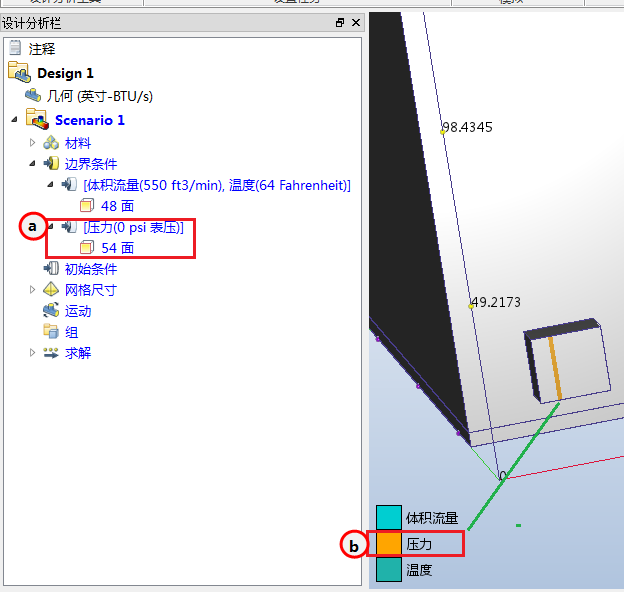Collapse the 边界条件 node
This screenshot has height=592, width=624.
(33, 164)
